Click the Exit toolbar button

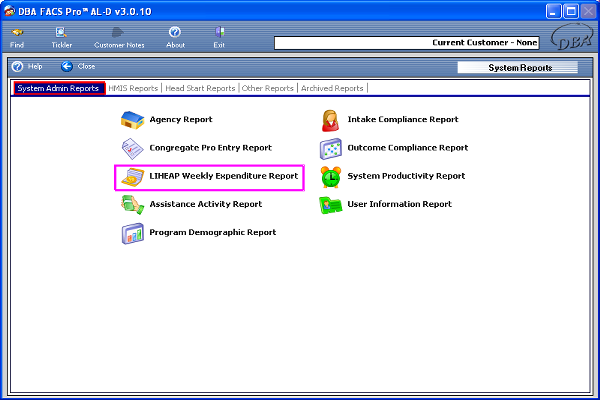point(219,38)
